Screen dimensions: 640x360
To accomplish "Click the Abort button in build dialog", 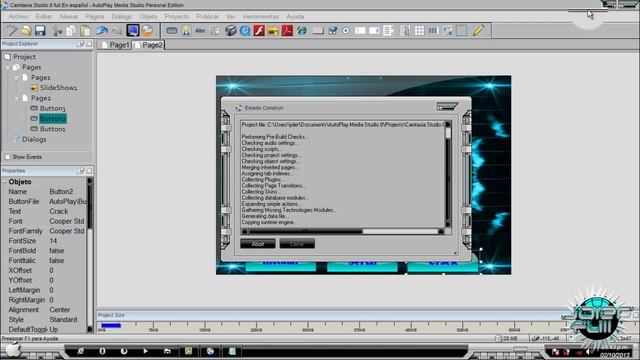I will (x=258, y=244).
